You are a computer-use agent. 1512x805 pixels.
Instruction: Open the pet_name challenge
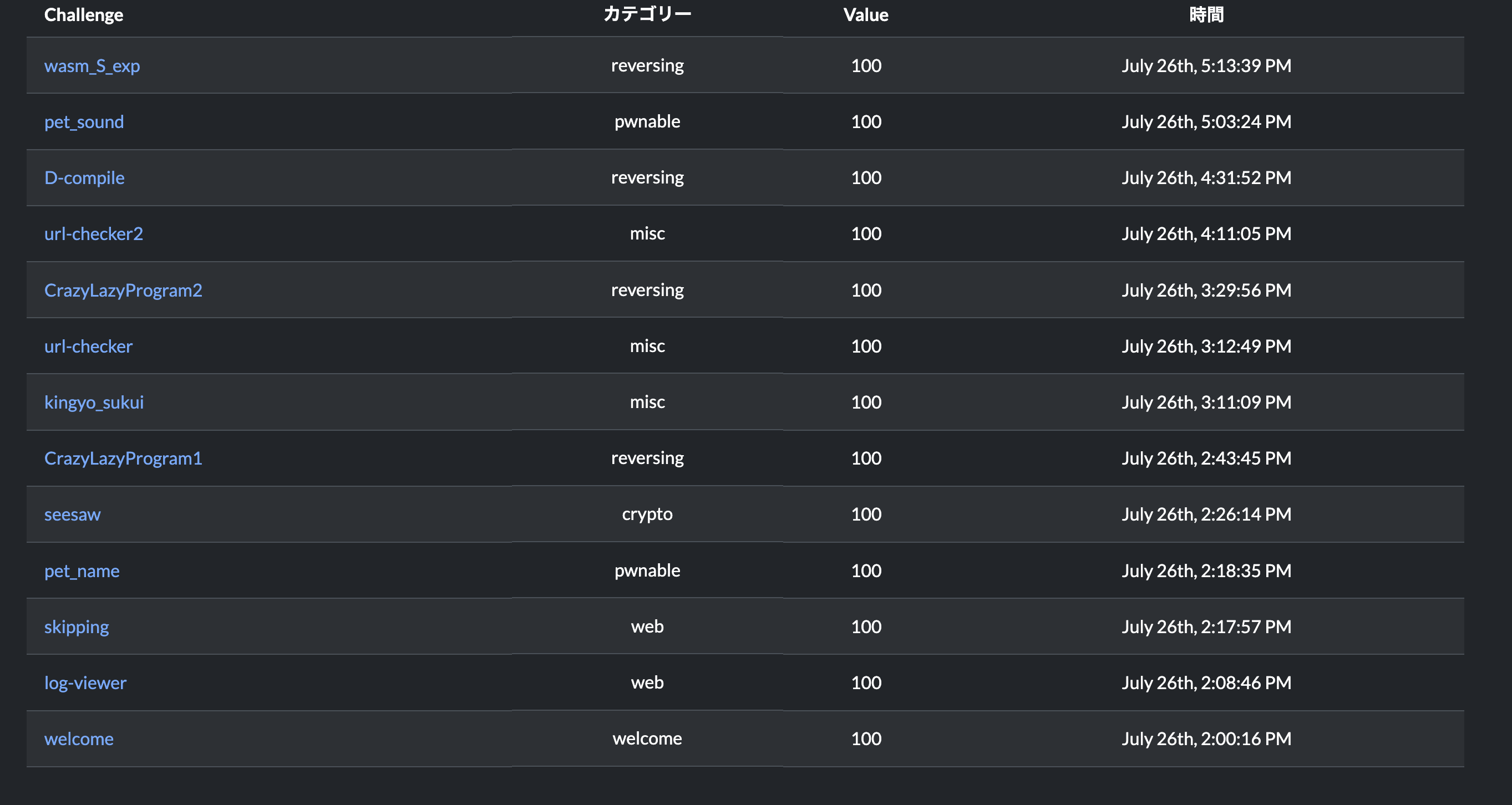point(82,570)
